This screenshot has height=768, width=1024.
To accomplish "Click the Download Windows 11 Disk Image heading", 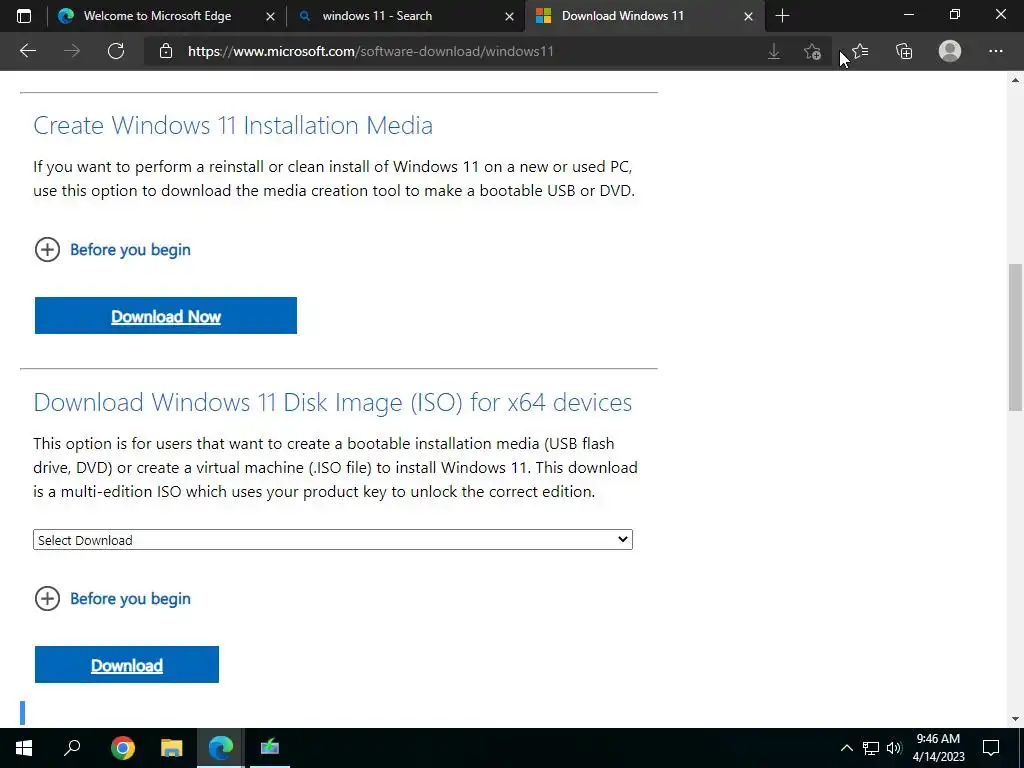I will (332, 402).
